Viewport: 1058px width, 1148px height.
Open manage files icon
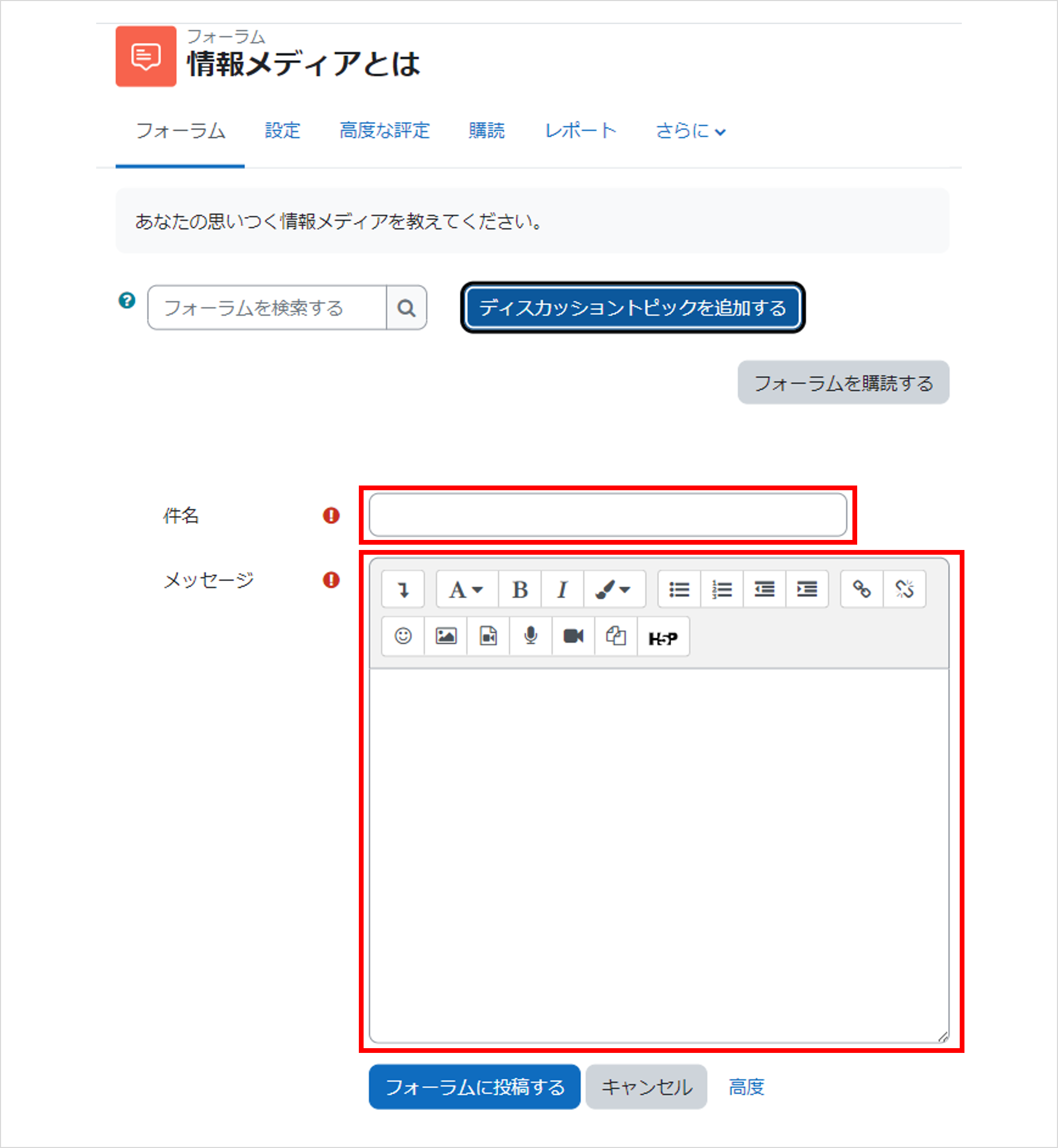tap(616, 636)
